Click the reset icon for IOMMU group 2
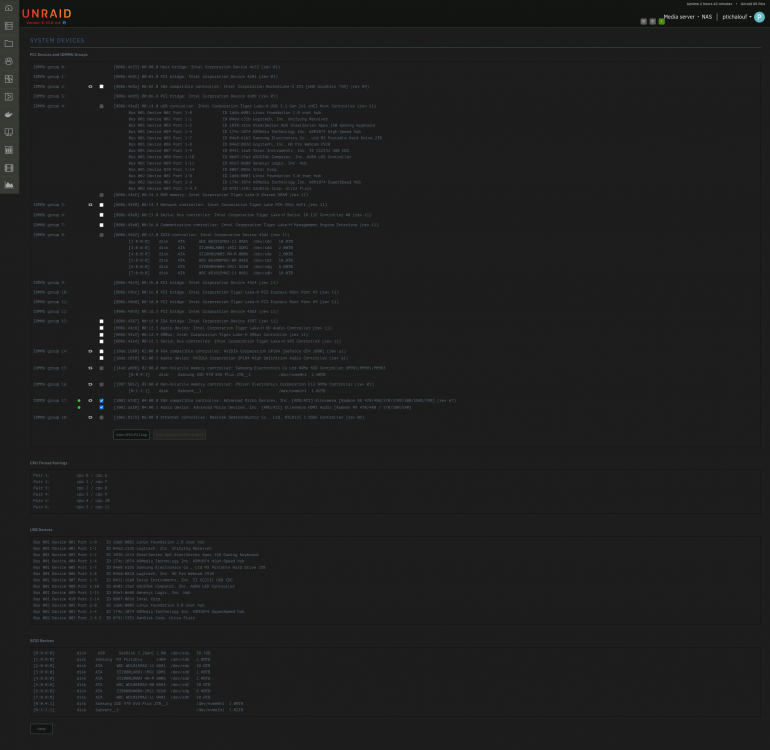 tap(90, 86)
